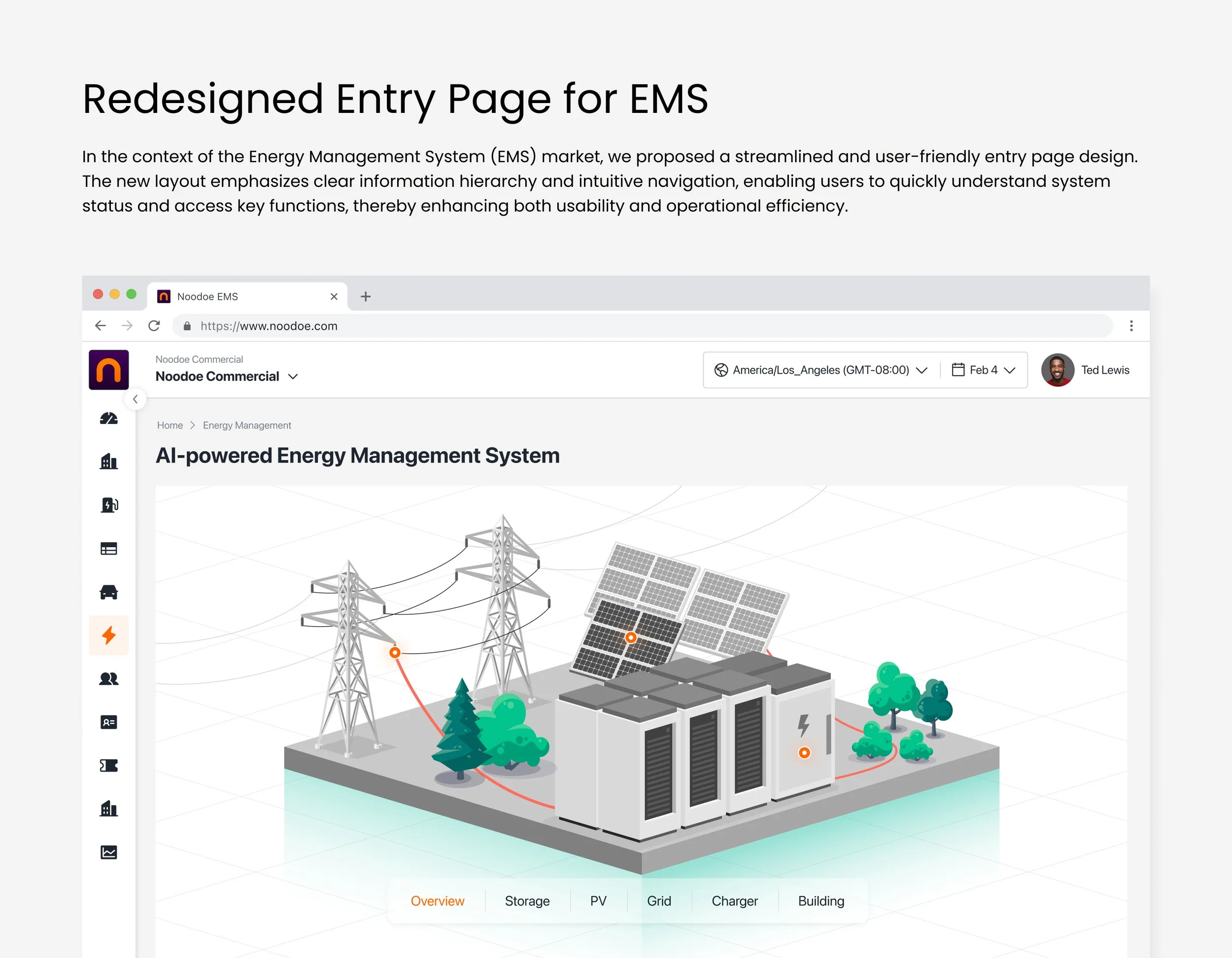The image size is (1232, 958).
Task: Open the users group sidebar icon
Action: click(108, 678)
